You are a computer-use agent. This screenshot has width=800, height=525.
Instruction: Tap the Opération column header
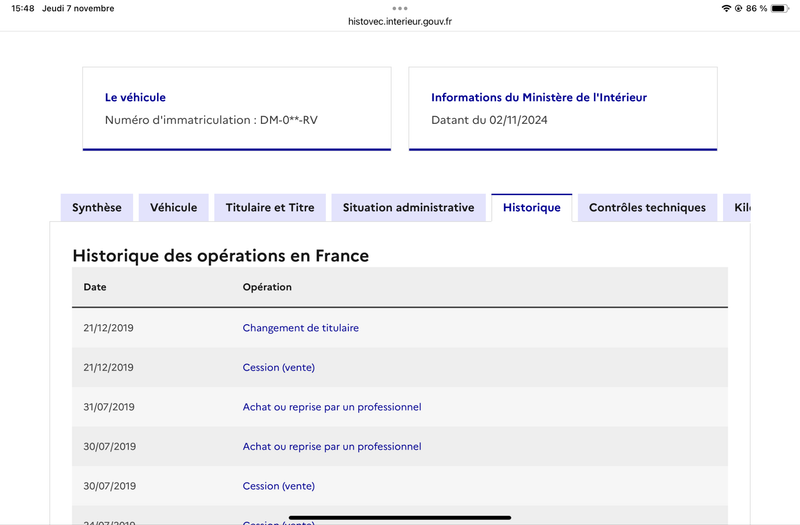tap(267, 287)
